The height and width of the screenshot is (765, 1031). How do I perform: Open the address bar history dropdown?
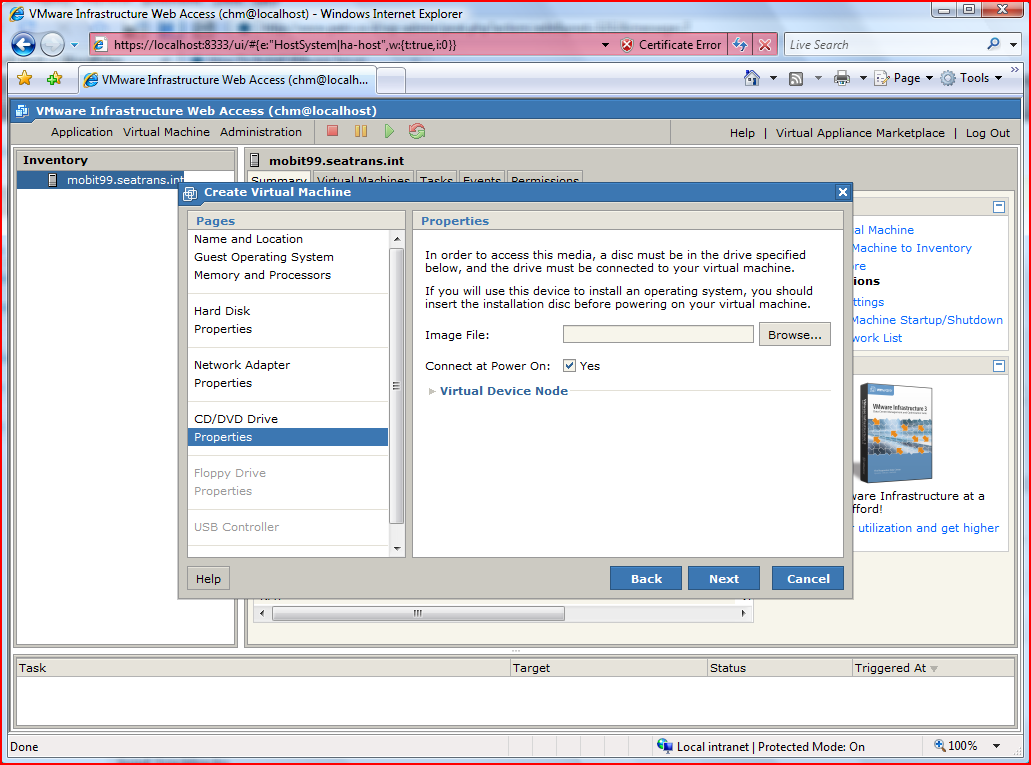605,45
